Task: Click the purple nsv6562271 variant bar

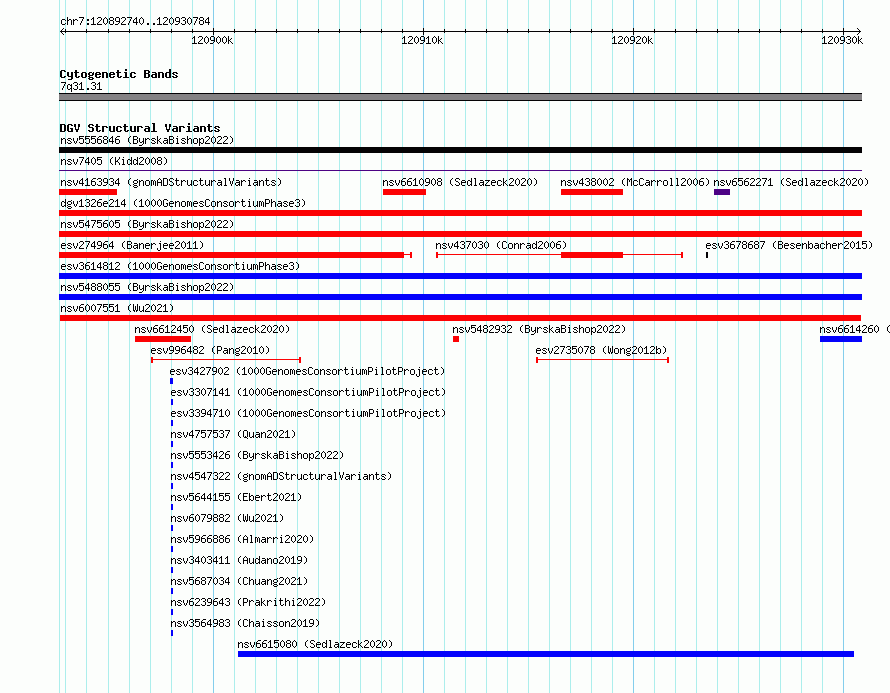Action: [x=722, y=192]
